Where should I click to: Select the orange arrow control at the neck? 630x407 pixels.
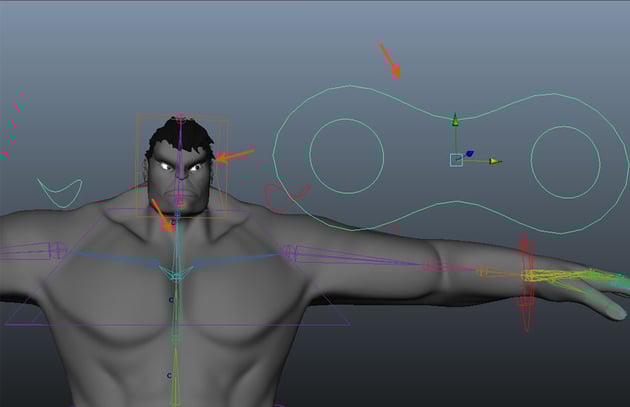pos(163,215)
